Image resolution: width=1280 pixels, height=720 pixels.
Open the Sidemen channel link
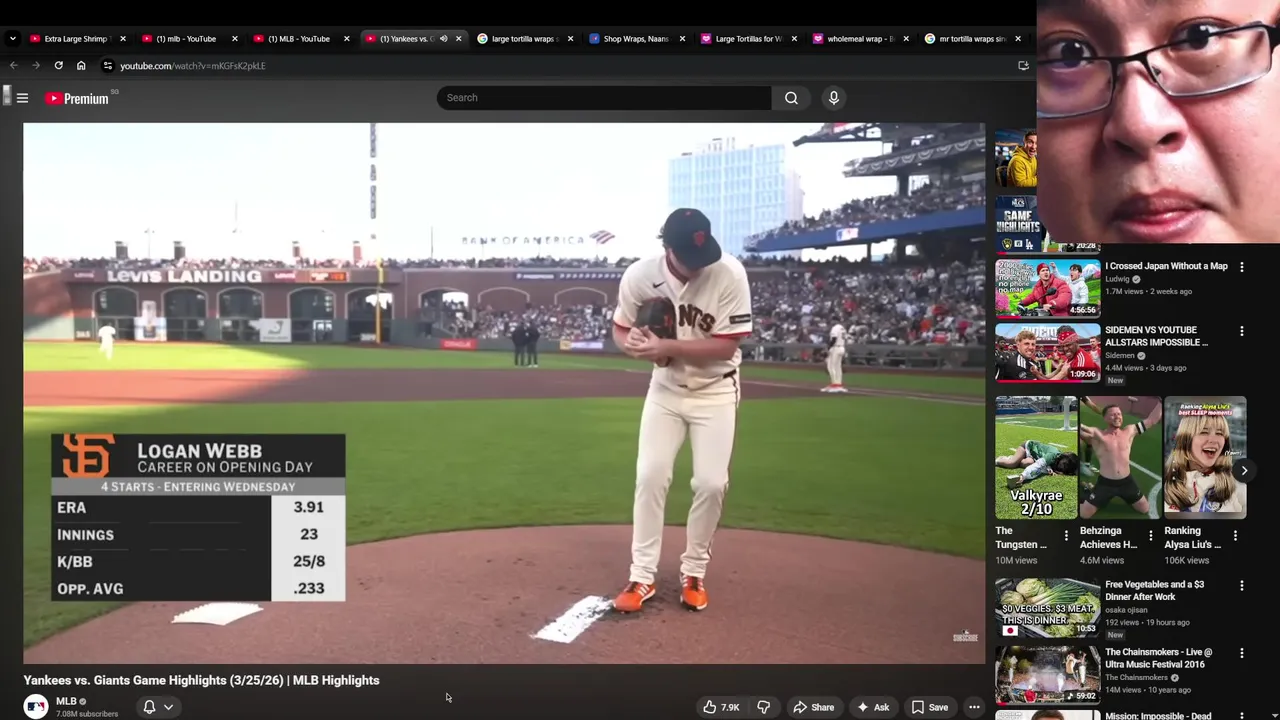(x=1120, y=355)
